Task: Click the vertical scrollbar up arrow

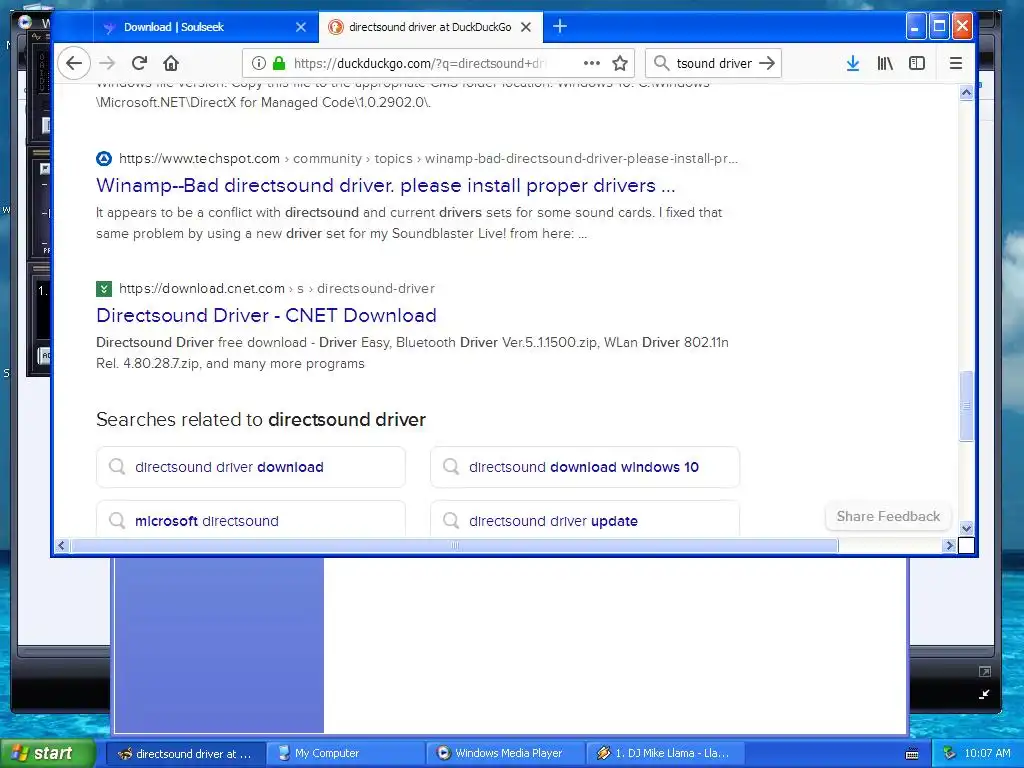Action: click(967, 93)
